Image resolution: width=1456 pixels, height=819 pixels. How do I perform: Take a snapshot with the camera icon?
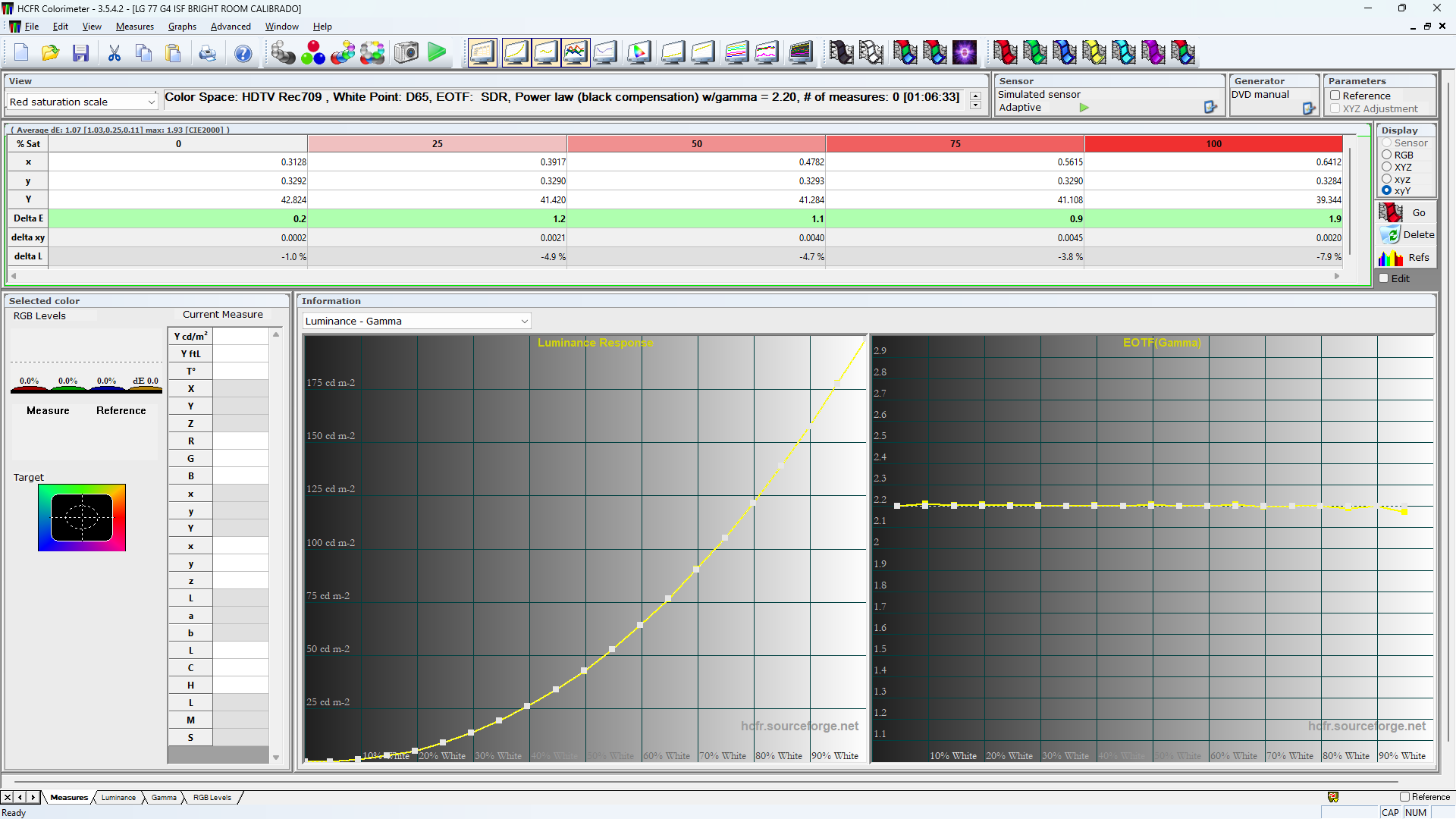point(406,53)
